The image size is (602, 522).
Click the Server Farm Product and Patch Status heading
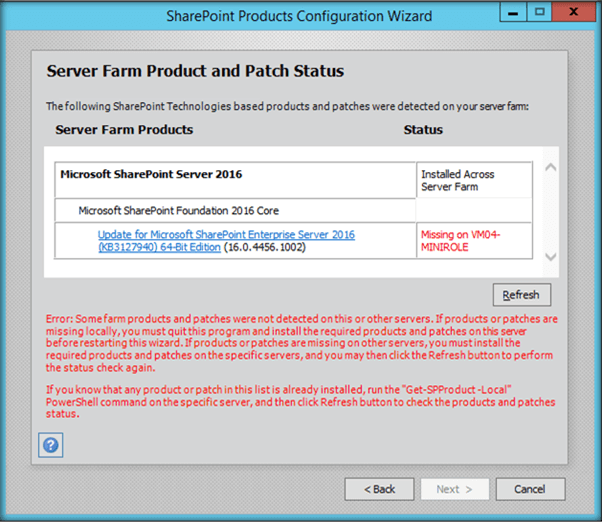pyautogui.click(x=195, y=72)
